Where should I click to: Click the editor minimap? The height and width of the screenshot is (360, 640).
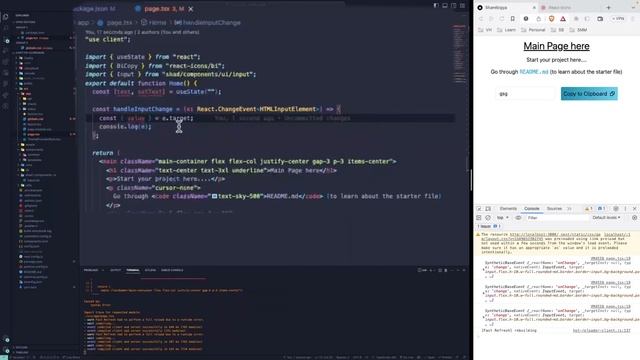pyautogui.click(x=459, y=53)
